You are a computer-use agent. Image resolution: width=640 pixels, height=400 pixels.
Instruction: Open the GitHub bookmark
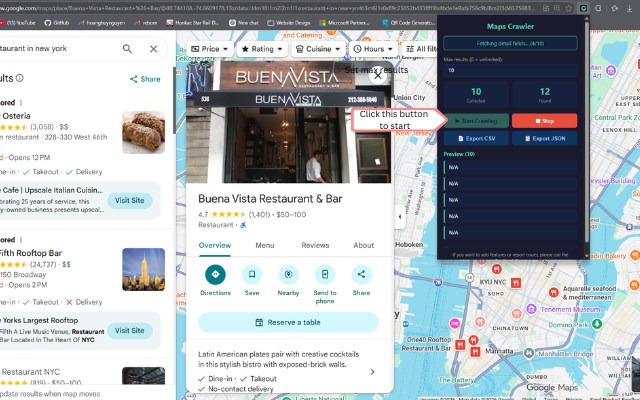[x=57, y=23]
